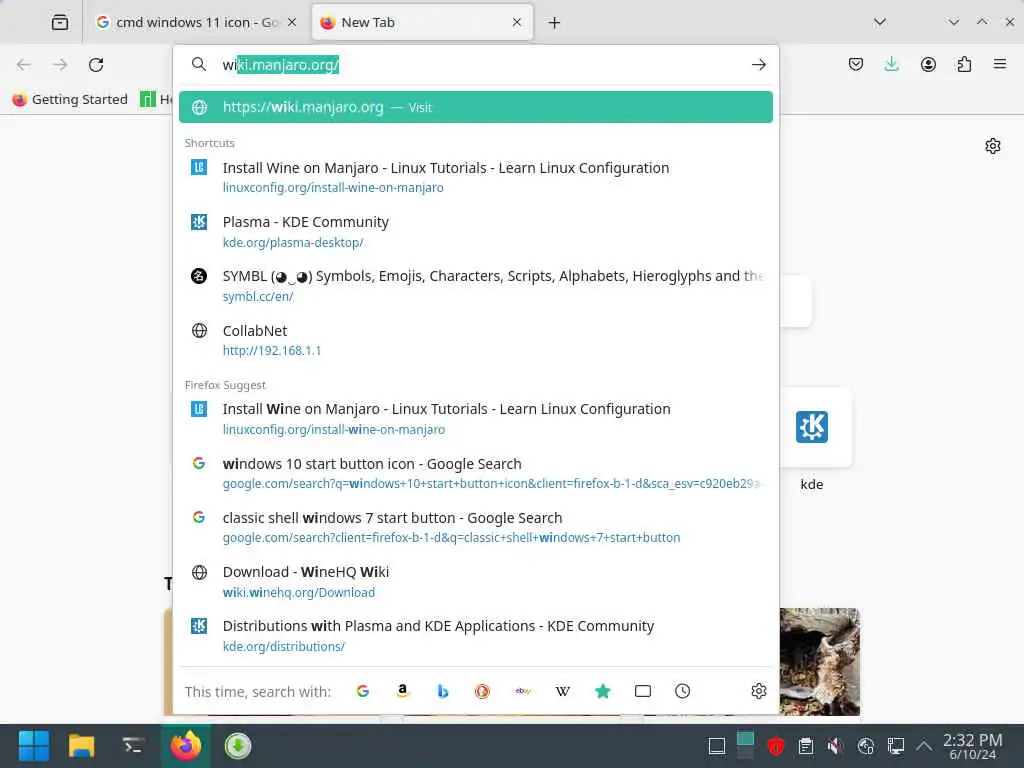The width and height of the screenshot is (1024, 768).
Task: Minimize the window with down chevron
Action: click(954, 22)
